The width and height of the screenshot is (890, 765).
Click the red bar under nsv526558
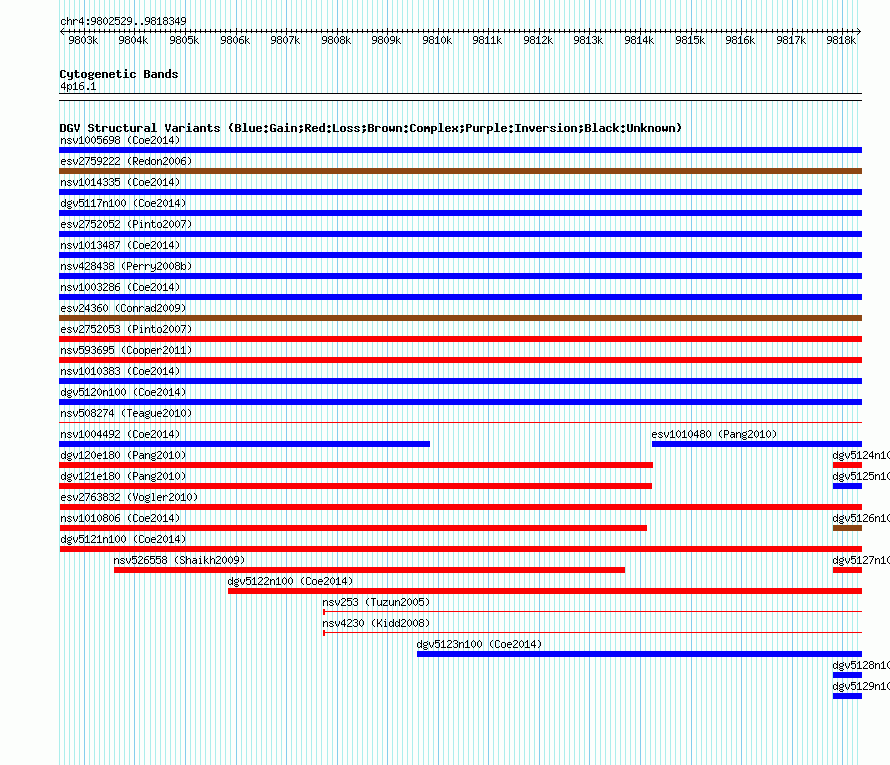(369, 570)
